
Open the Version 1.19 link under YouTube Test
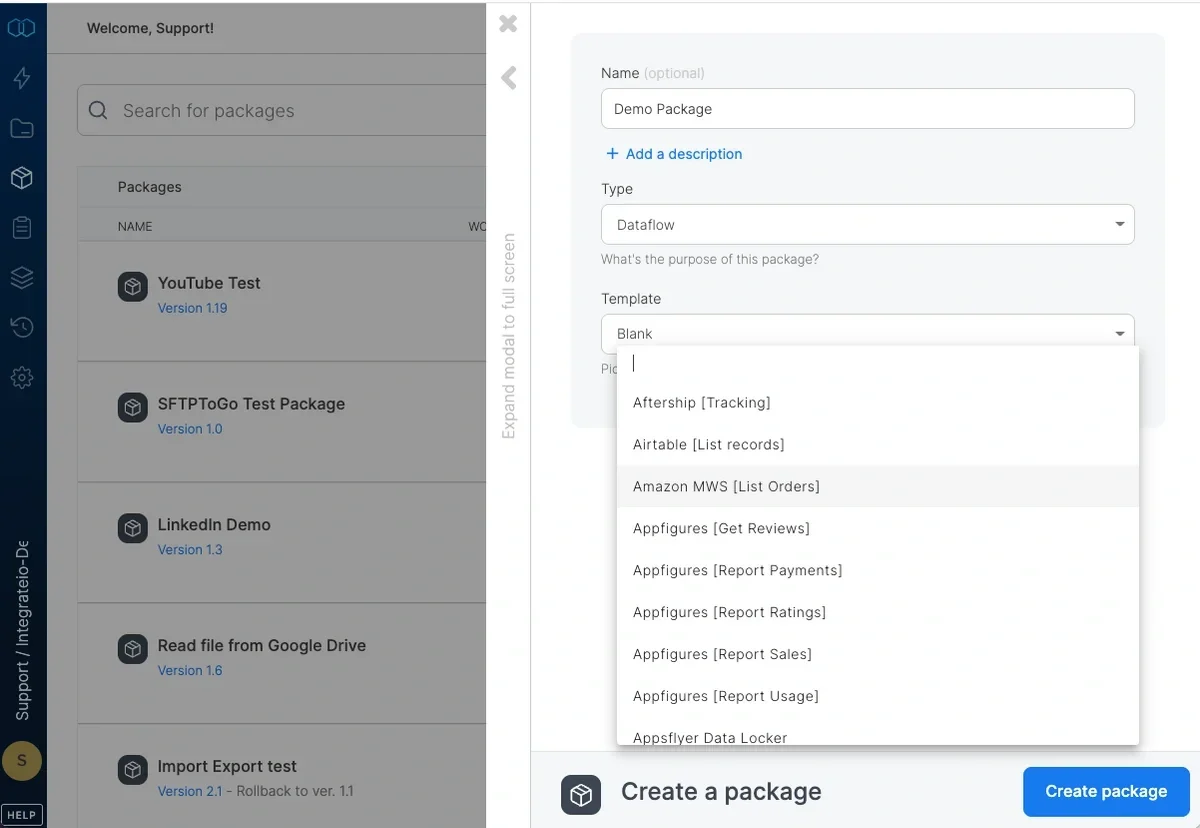coord(192,308)
